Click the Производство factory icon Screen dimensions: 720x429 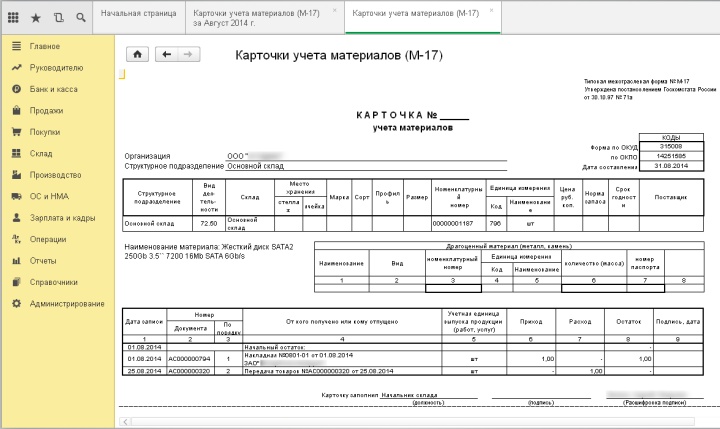click(x=17, y=175)
